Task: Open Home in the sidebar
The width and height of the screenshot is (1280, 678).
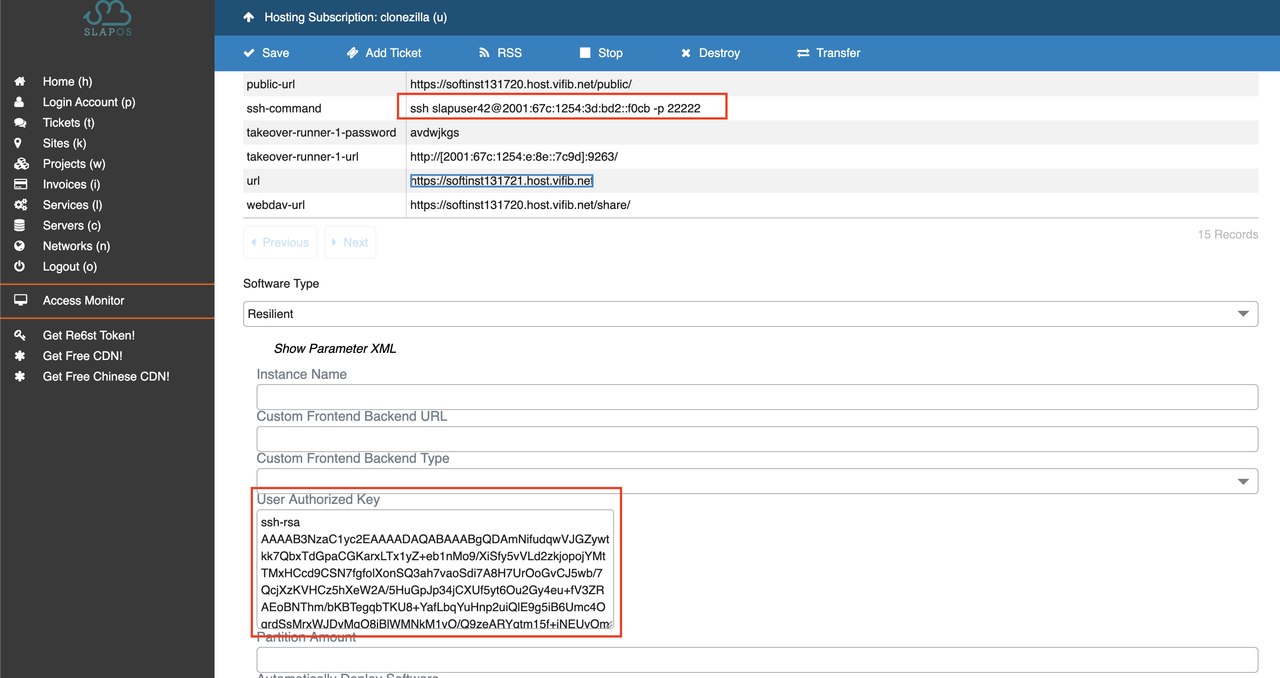Action: 67,81
